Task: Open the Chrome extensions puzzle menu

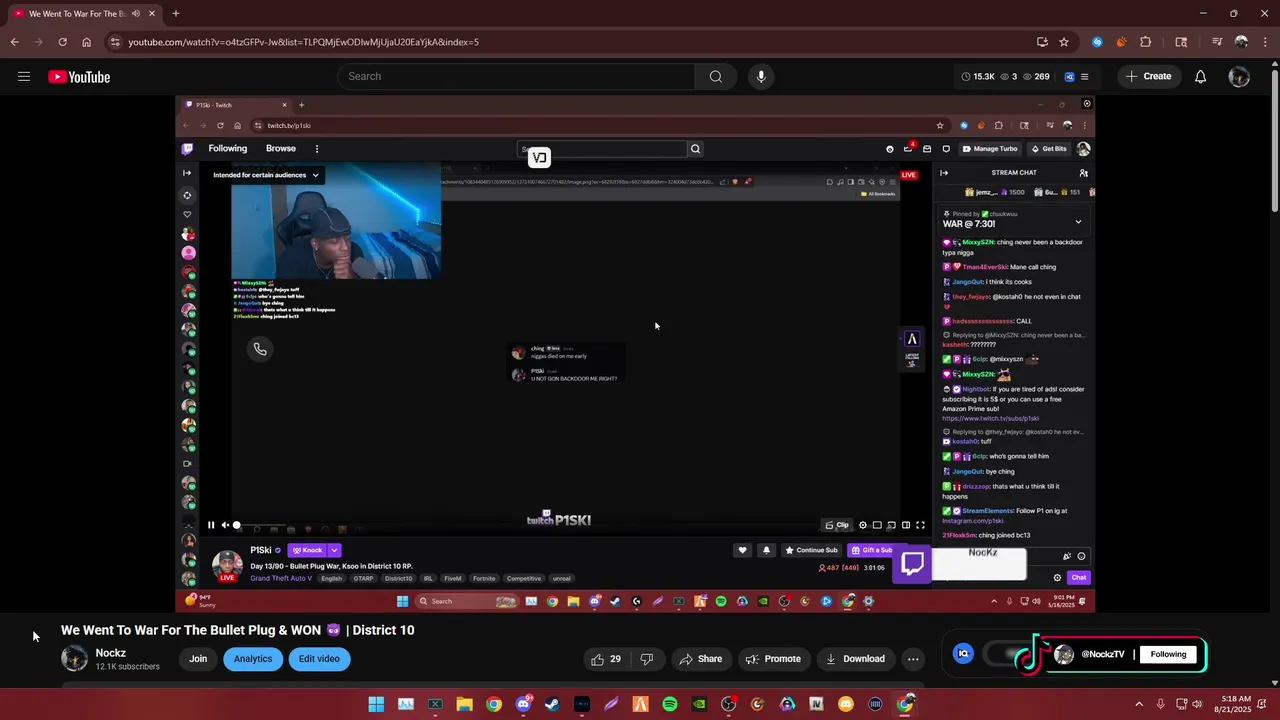Action: [x=1146, y=42]
